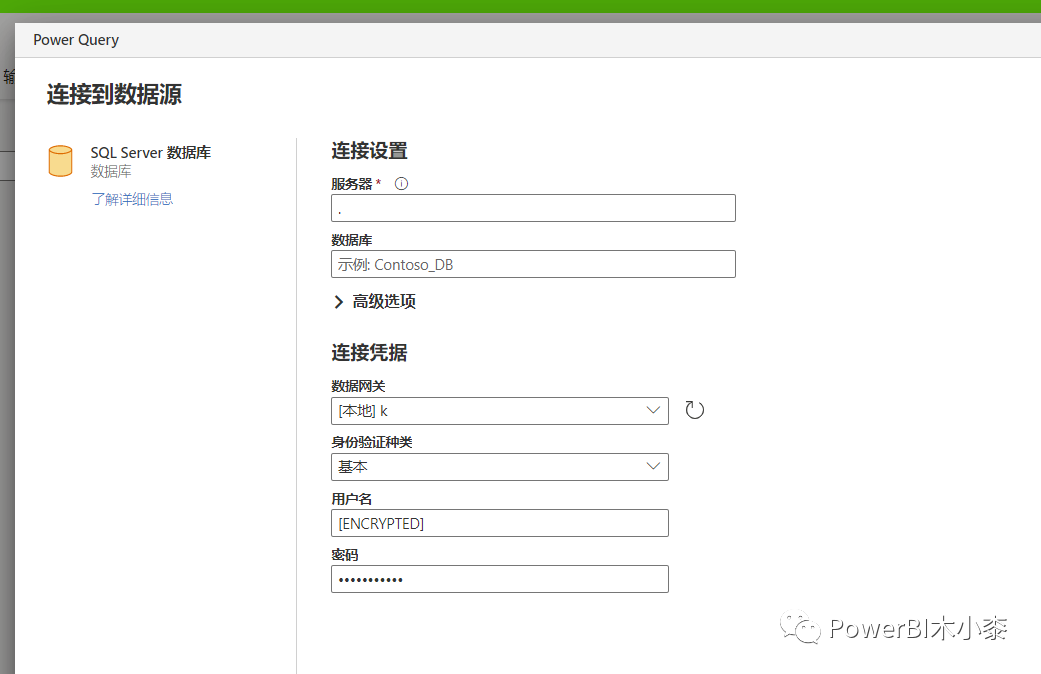1041x674 pixels.
Task: Click the Power Query title text
Action: pos(76,40)
